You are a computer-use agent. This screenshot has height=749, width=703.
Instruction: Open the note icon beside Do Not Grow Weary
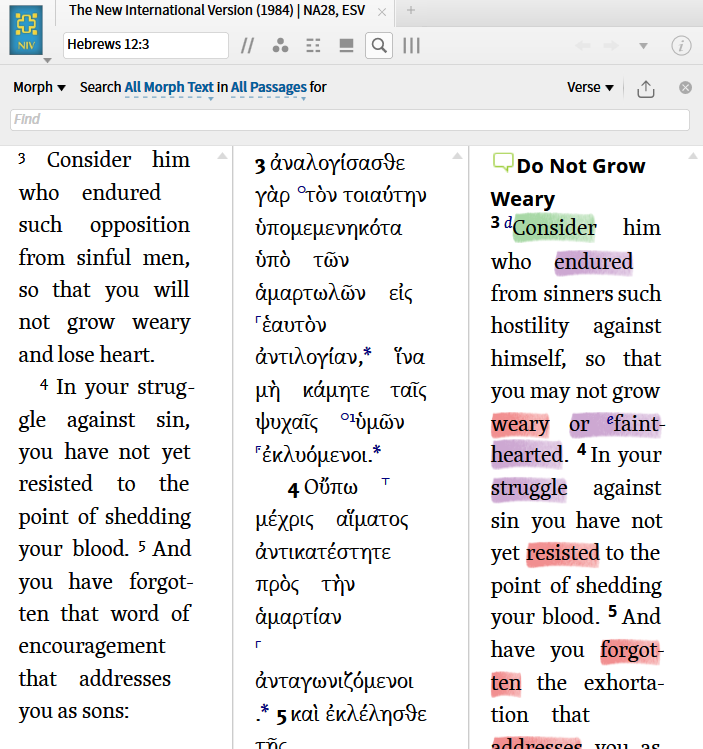(x=503, y=162)
